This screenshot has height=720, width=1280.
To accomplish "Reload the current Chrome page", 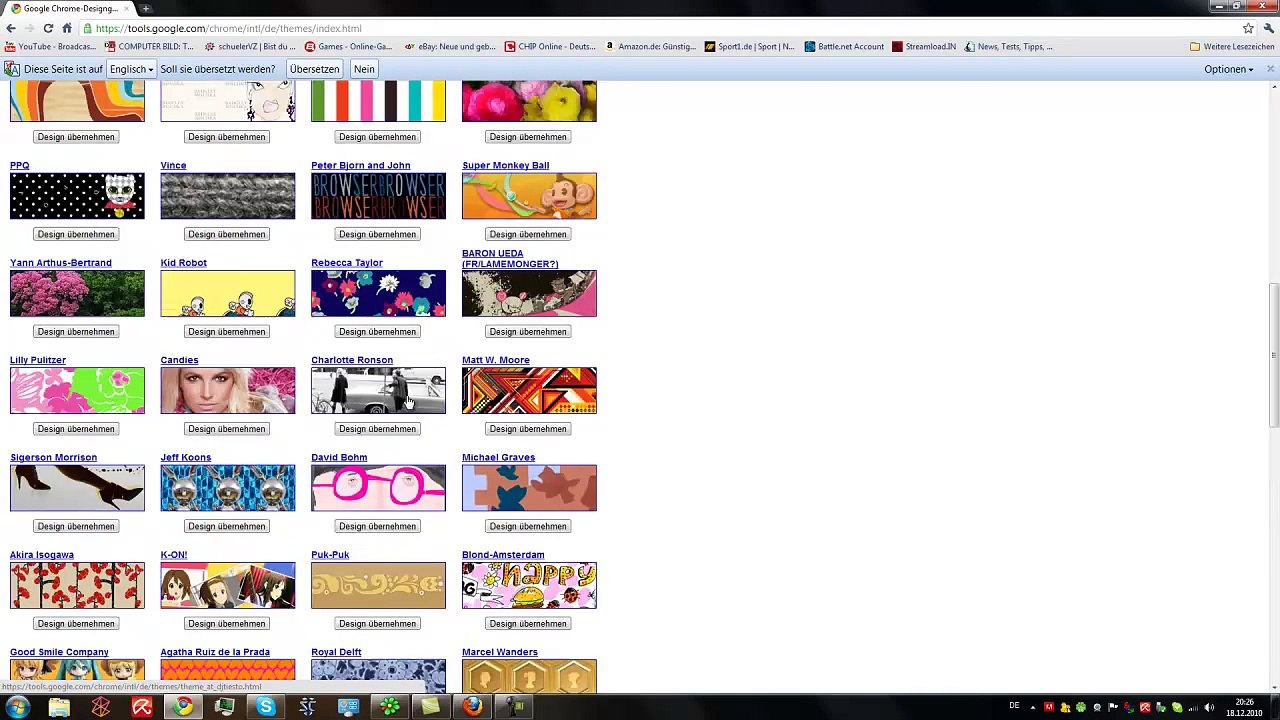I will [x=48, y=28].
